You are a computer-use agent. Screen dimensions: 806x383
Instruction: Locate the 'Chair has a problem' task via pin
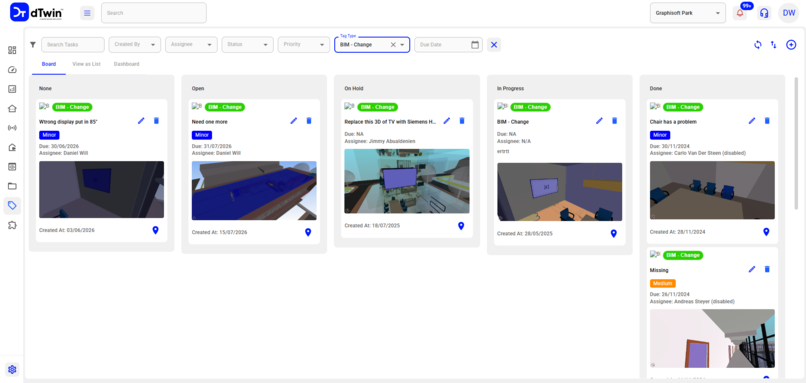point(766,232)
